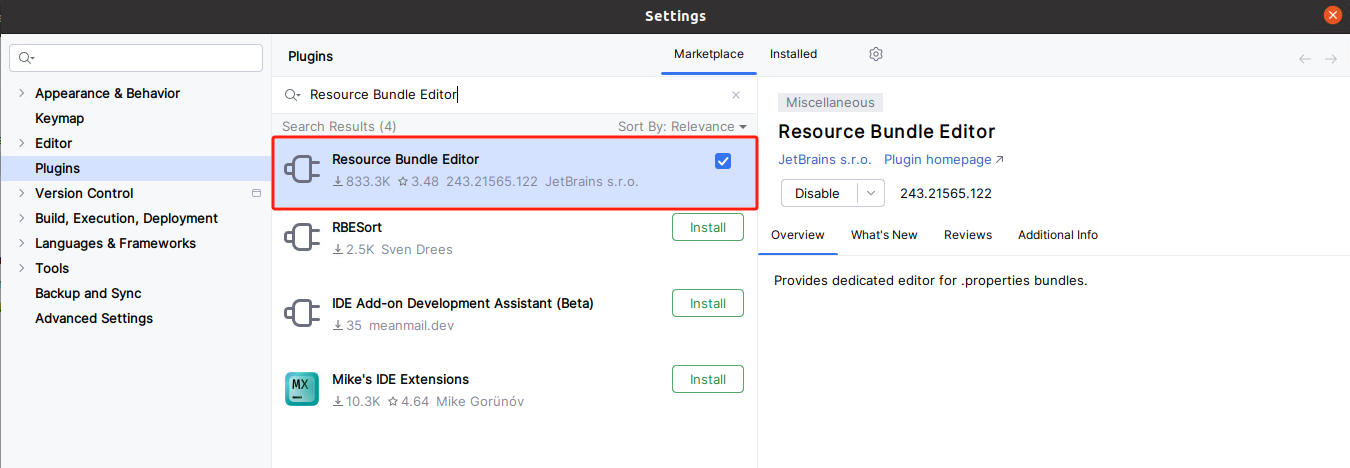Click the Resource Bundle Editor plug icon
The width and height of the screenshot is (1350, 468).
(x=302, y=171)
